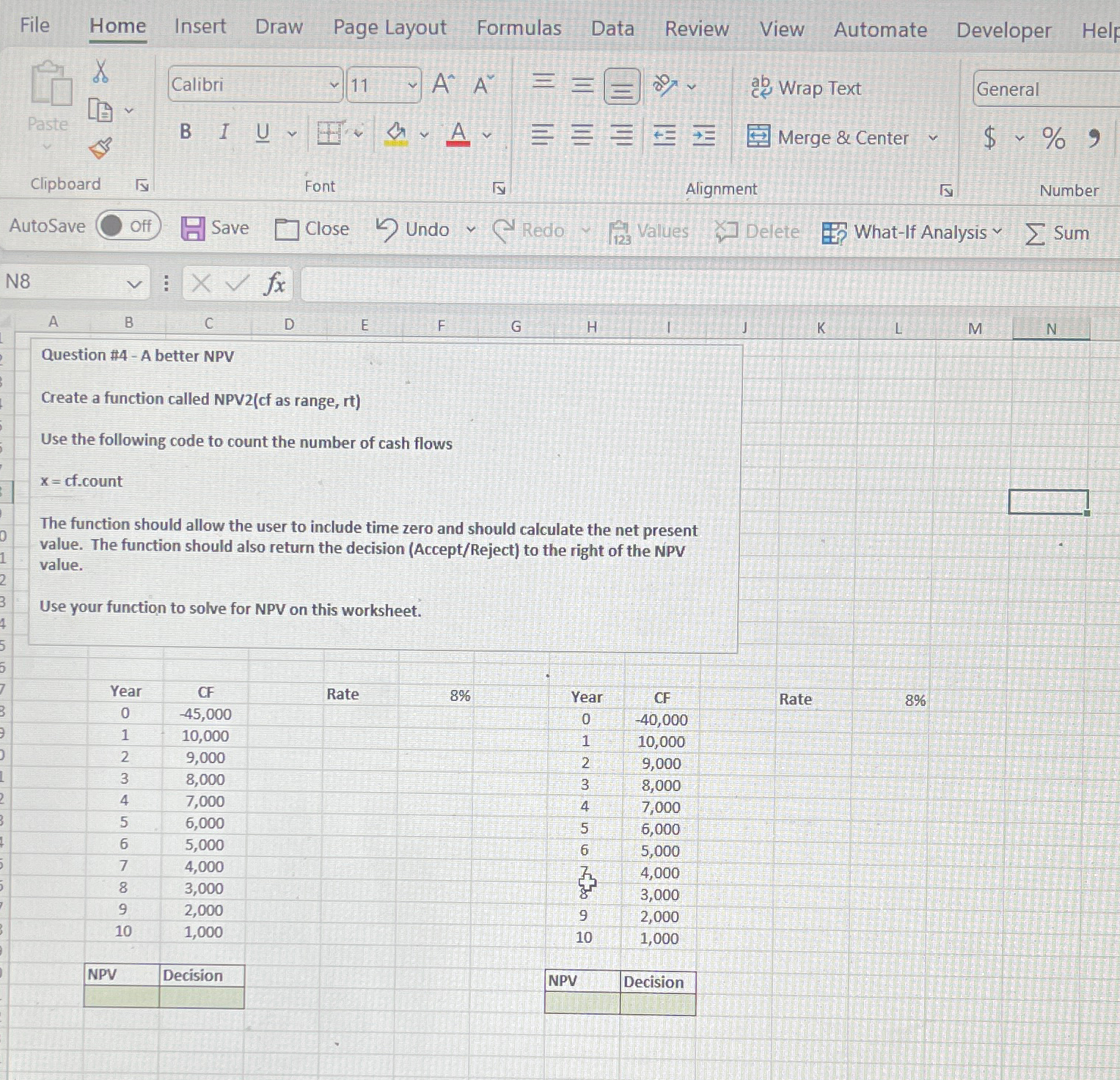Click the Insert Function fx icon
This screenshot has width=1120, height=1080.
[275, 283]
